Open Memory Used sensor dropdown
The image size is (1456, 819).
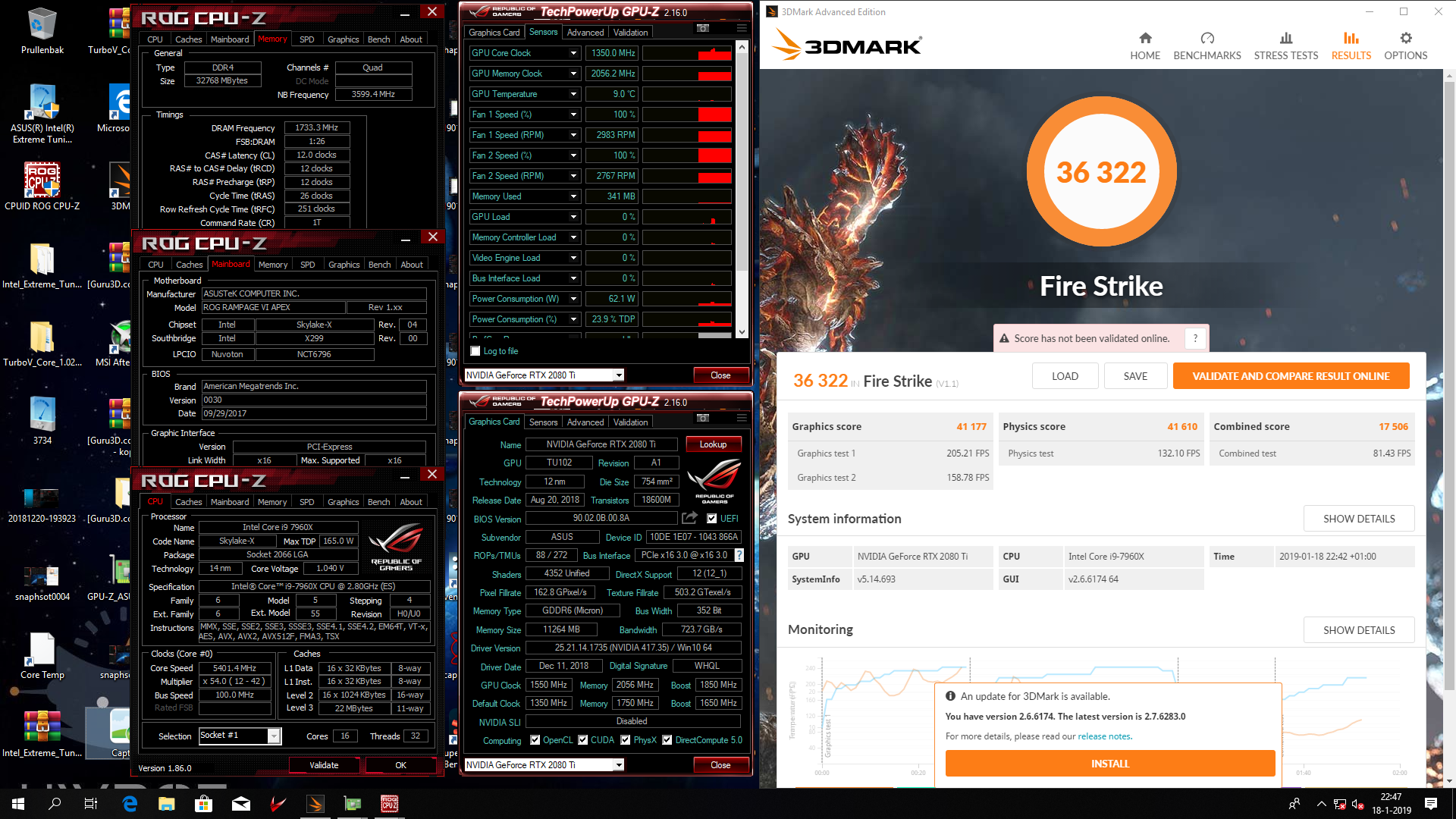click(x=573, y=196)
